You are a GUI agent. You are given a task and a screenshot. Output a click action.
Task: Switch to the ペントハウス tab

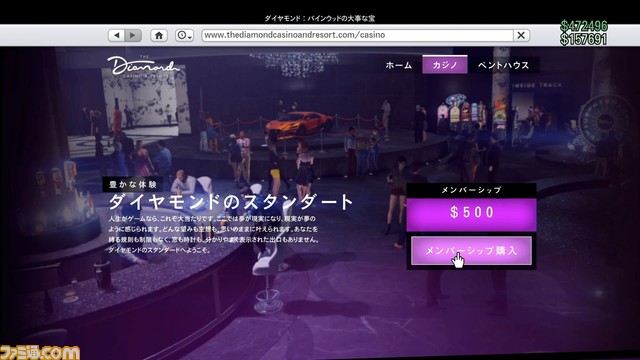click(503, 65)
